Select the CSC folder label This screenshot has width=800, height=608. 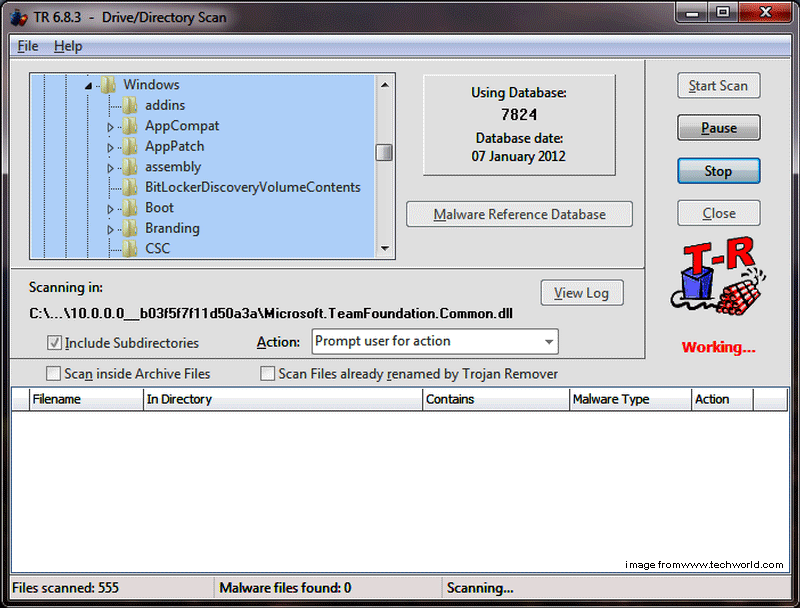click(x=157, y=248)
